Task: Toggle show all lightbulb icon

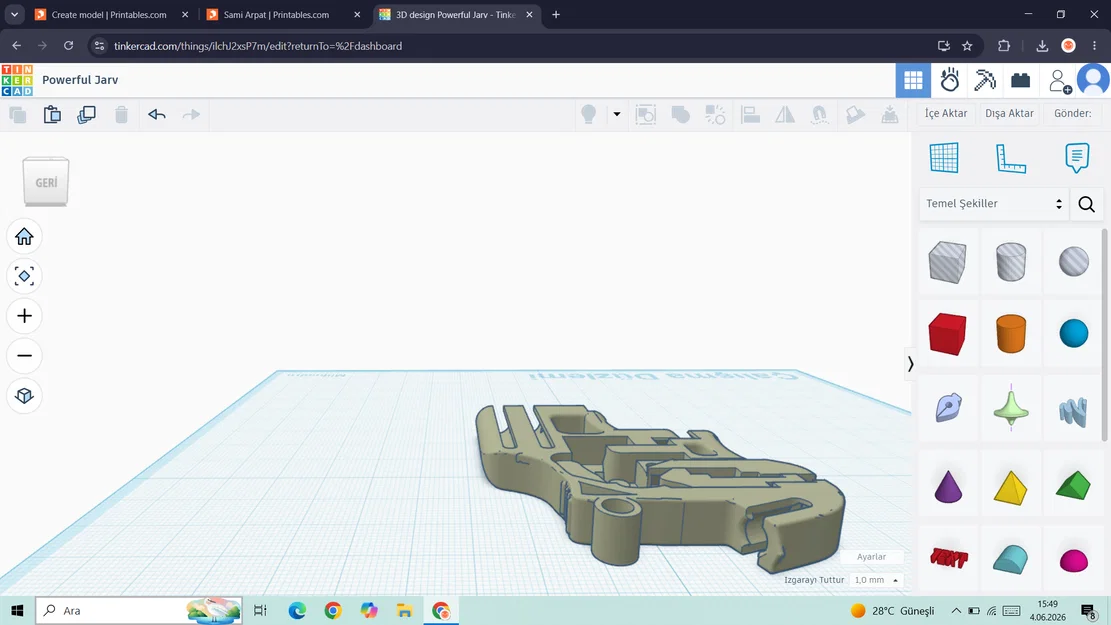Action: [588, 114]
